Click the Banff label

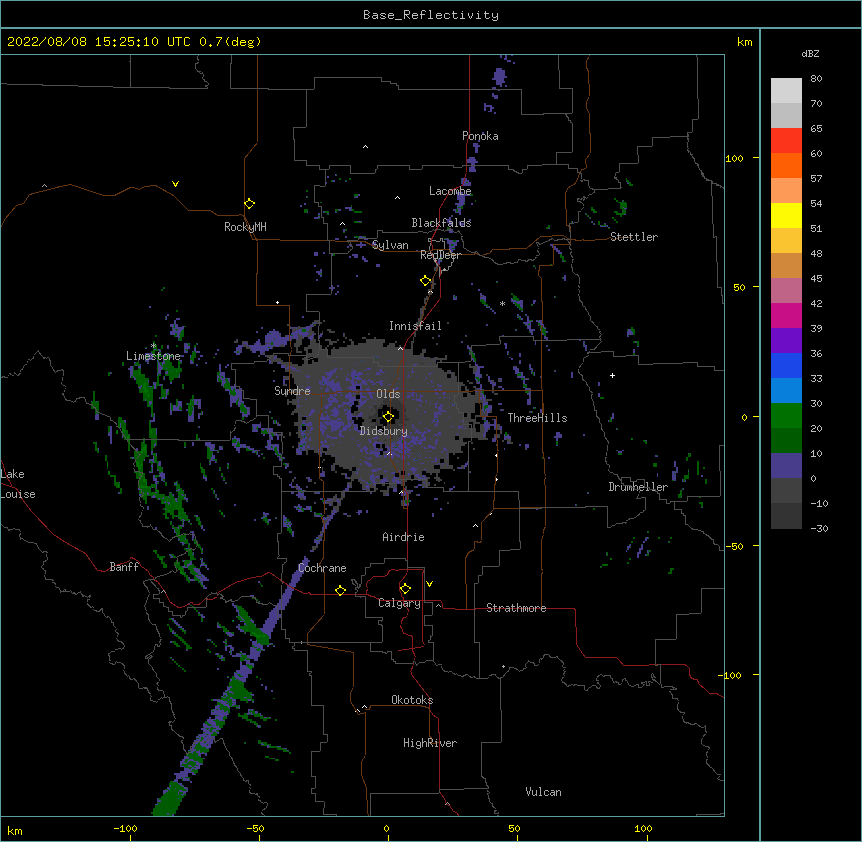[124, 567]
